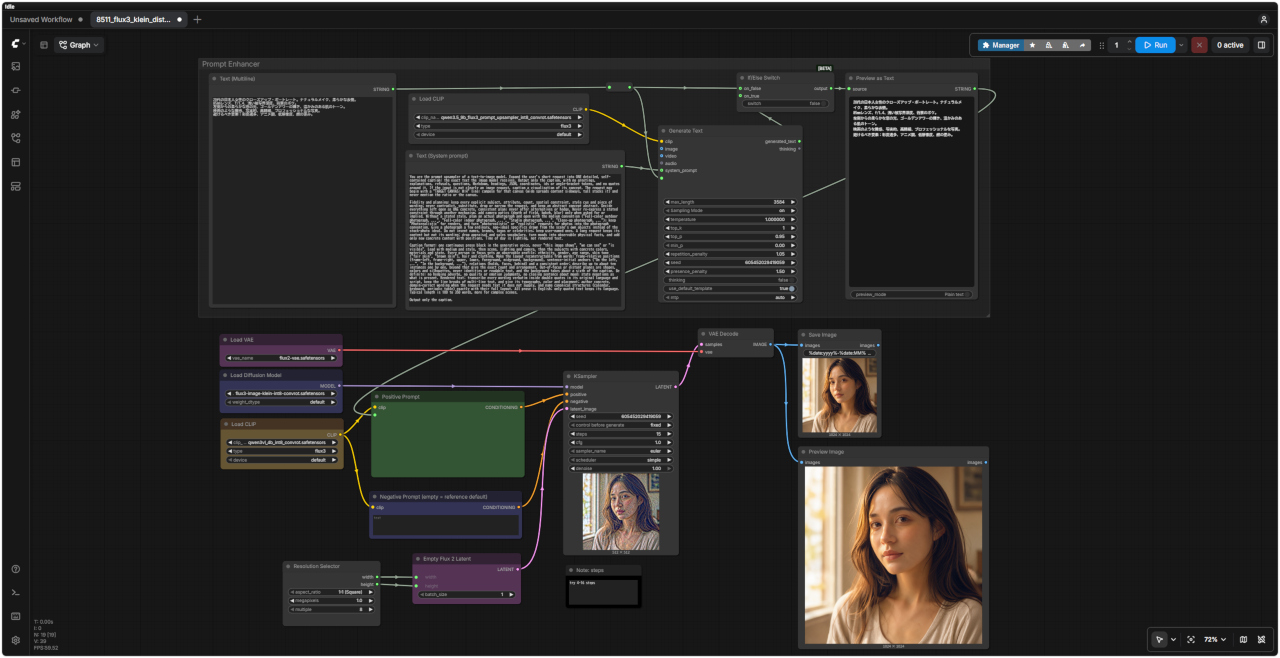
Task: Open the Manager button
Action: click(x=1000, y=45)
